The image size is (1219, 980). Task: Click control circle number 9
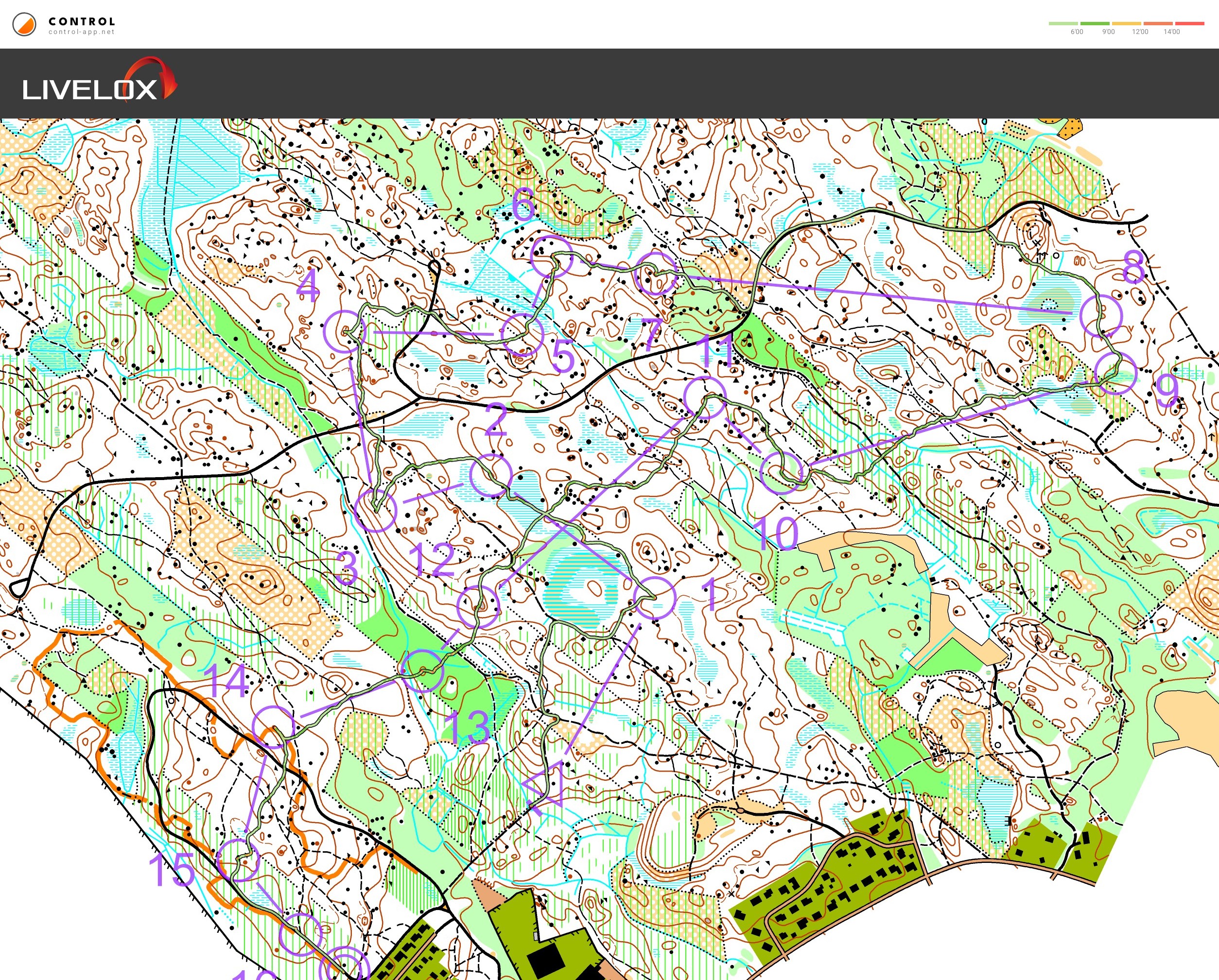point(1115,373)
